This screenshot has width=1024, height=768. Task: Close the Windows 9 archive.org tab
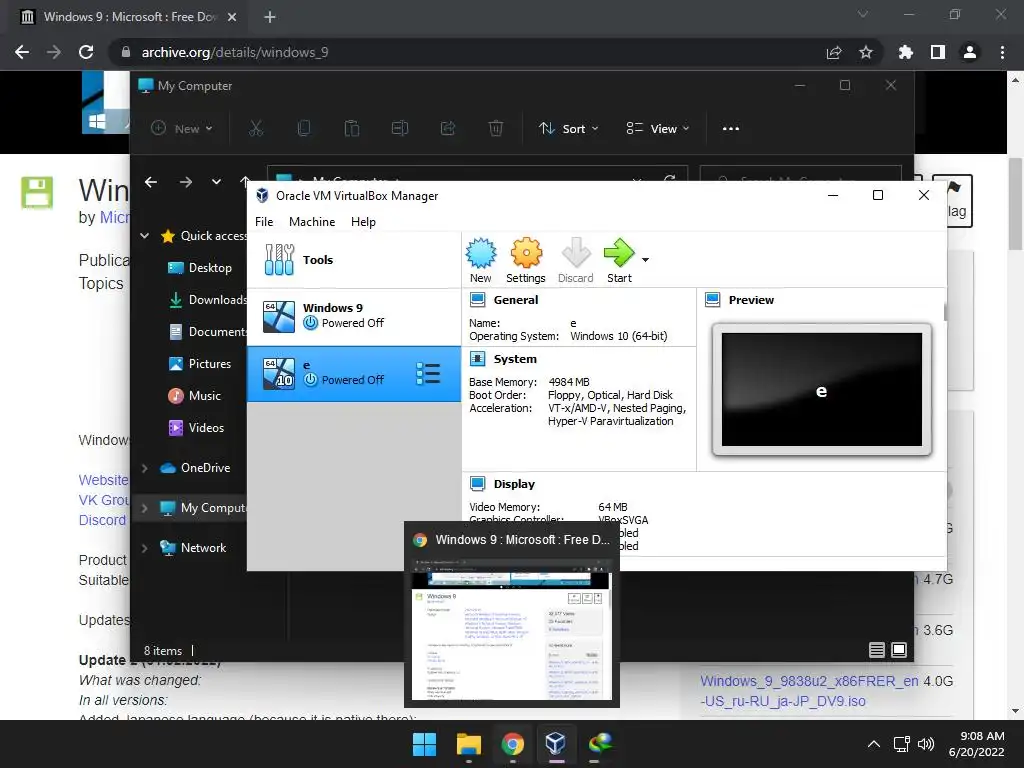[x=232, y=17]
